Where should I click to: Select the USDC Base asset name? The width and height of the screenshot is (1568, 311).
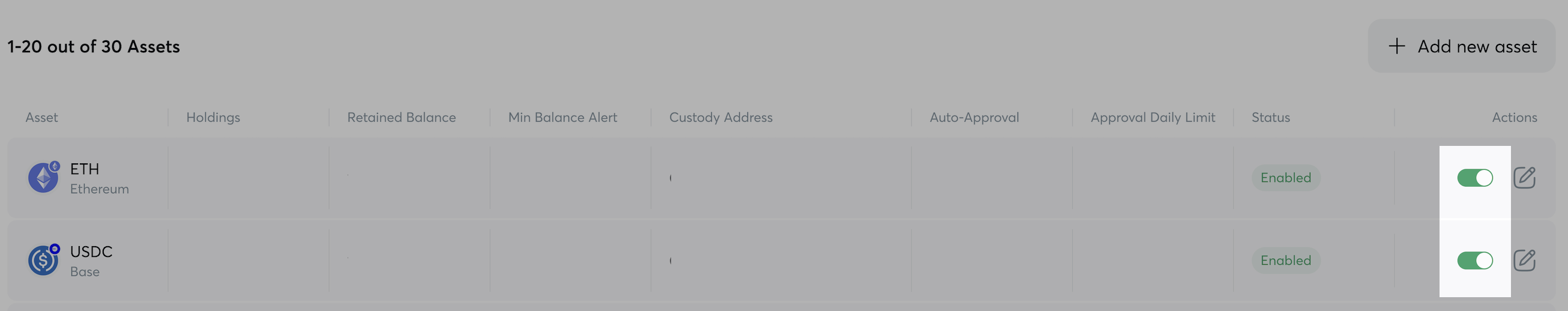91,252
